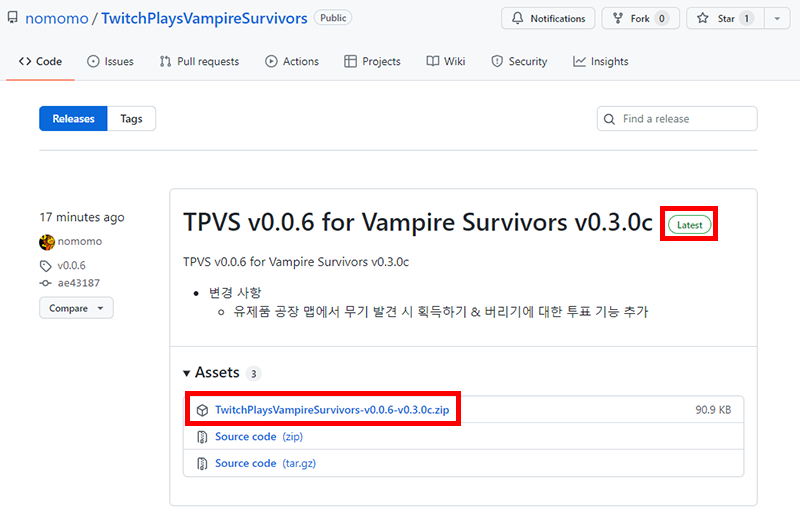
Task: Click the nomomo avatar image
Action: tap(47, 242)
